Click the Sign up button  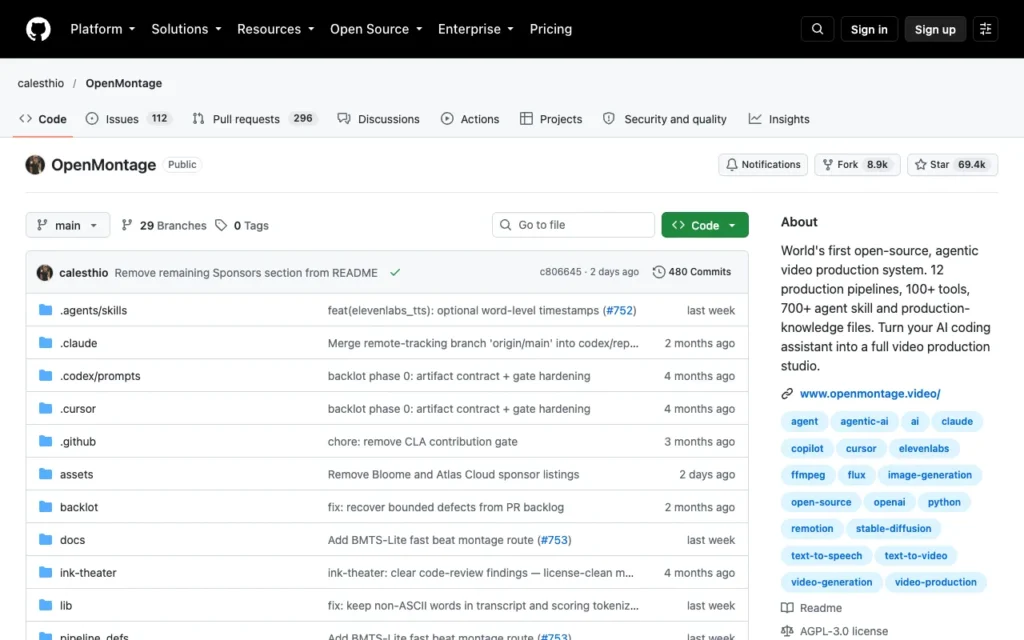935,29
